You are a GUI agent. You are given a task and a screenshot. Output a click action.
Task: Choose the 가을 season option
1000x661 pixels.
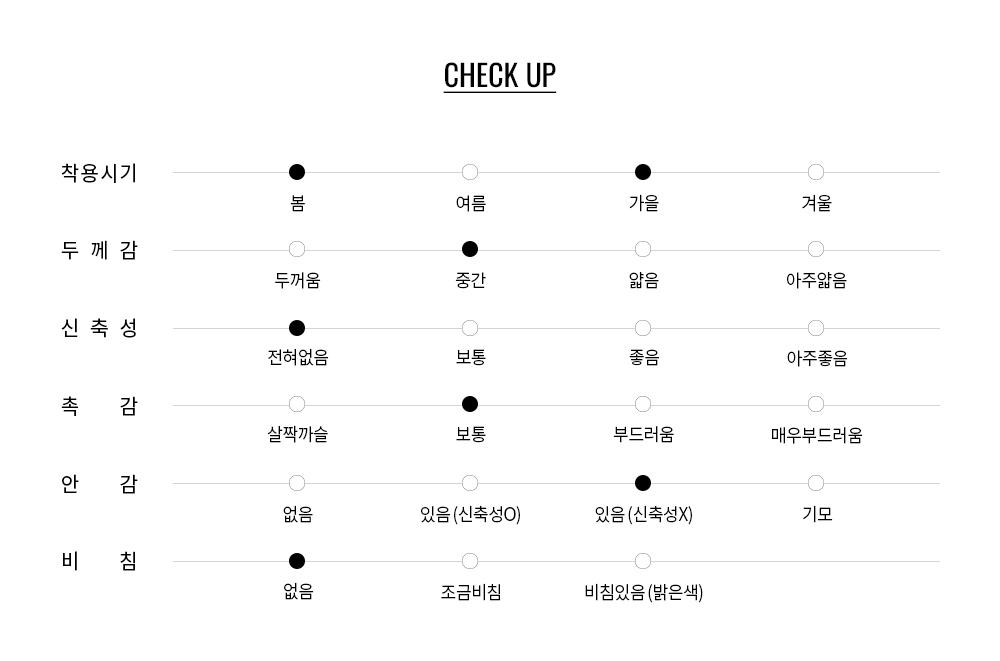643,172
